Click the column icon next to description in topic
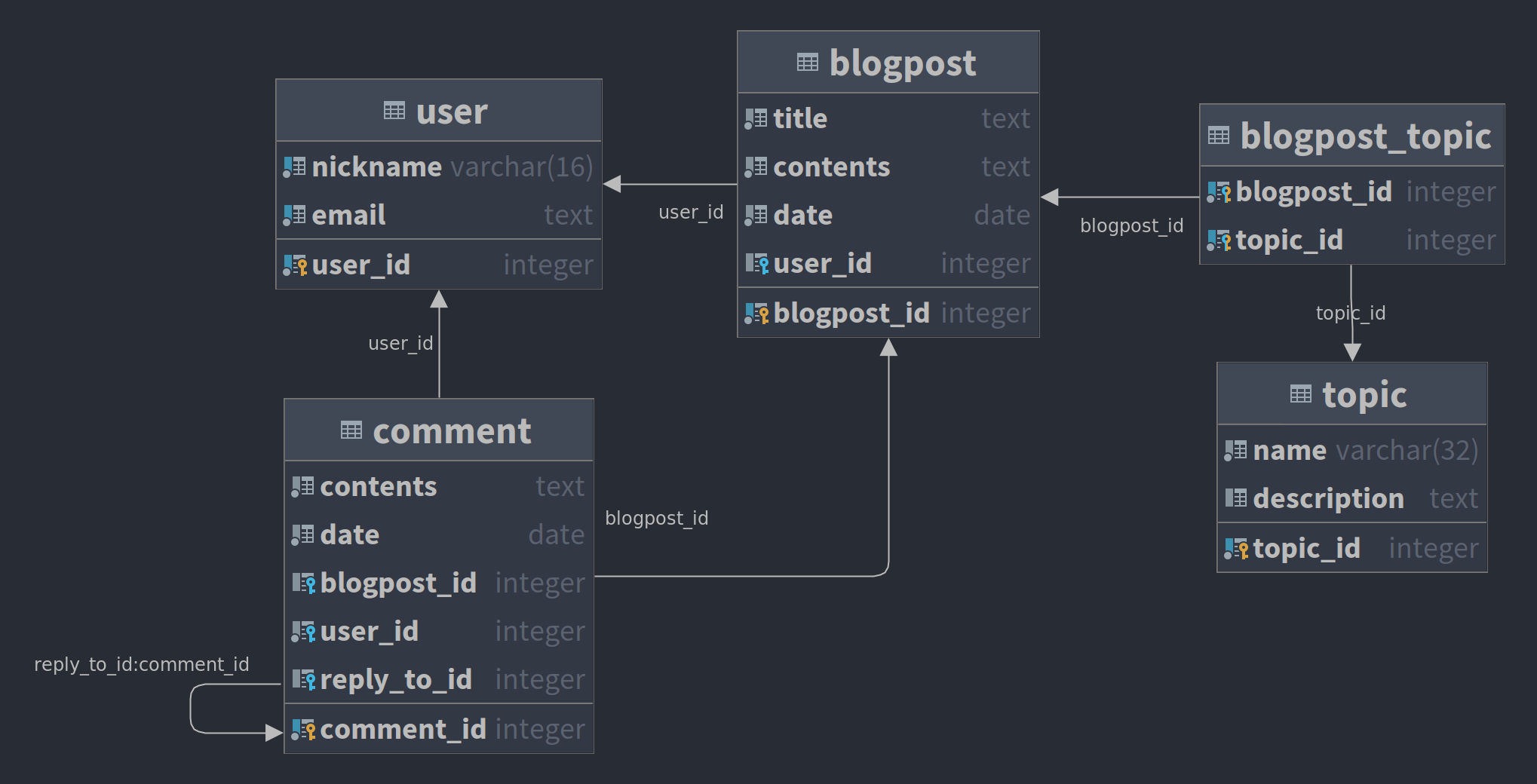This screenshot has height=784, width=1537. pos(1236,498)
